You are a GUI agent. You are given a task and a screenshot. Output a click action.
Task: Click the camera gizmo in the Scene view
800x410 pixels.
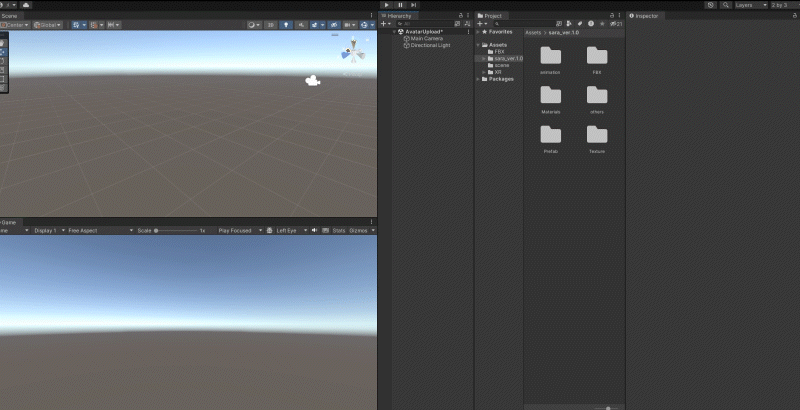(312, 81)
